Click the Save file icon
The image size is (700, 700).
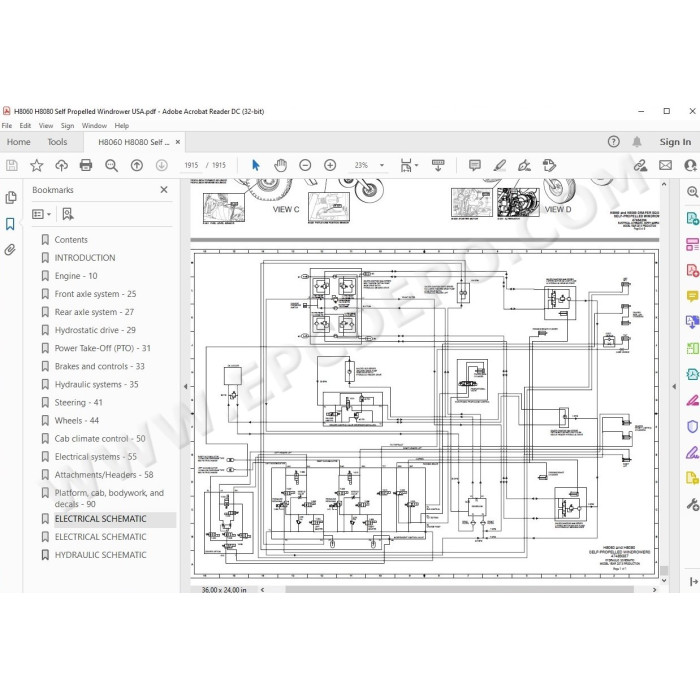point(12,166)
